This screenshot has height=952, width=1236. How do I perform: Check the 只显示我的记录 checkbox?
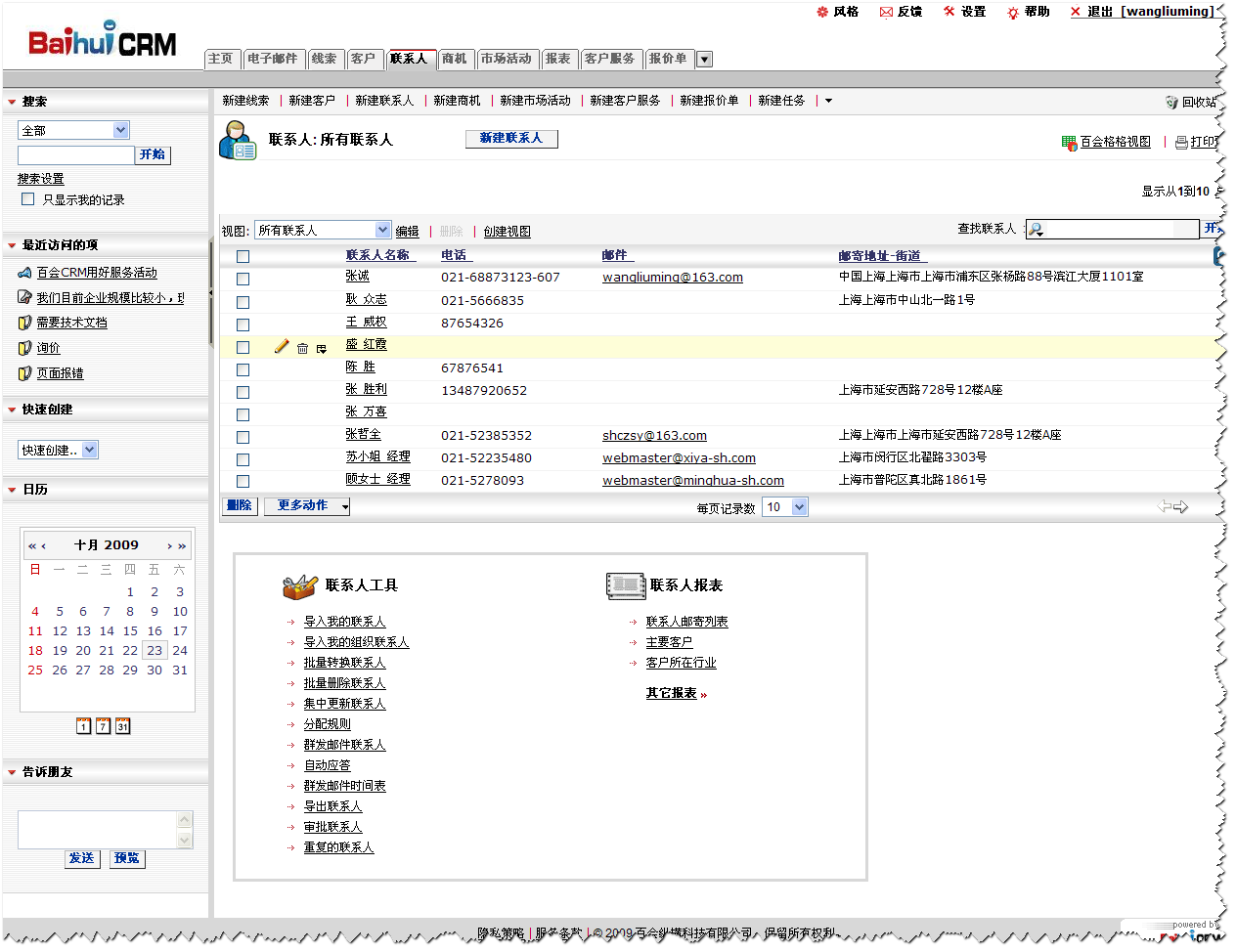click(x=27, y=199)
